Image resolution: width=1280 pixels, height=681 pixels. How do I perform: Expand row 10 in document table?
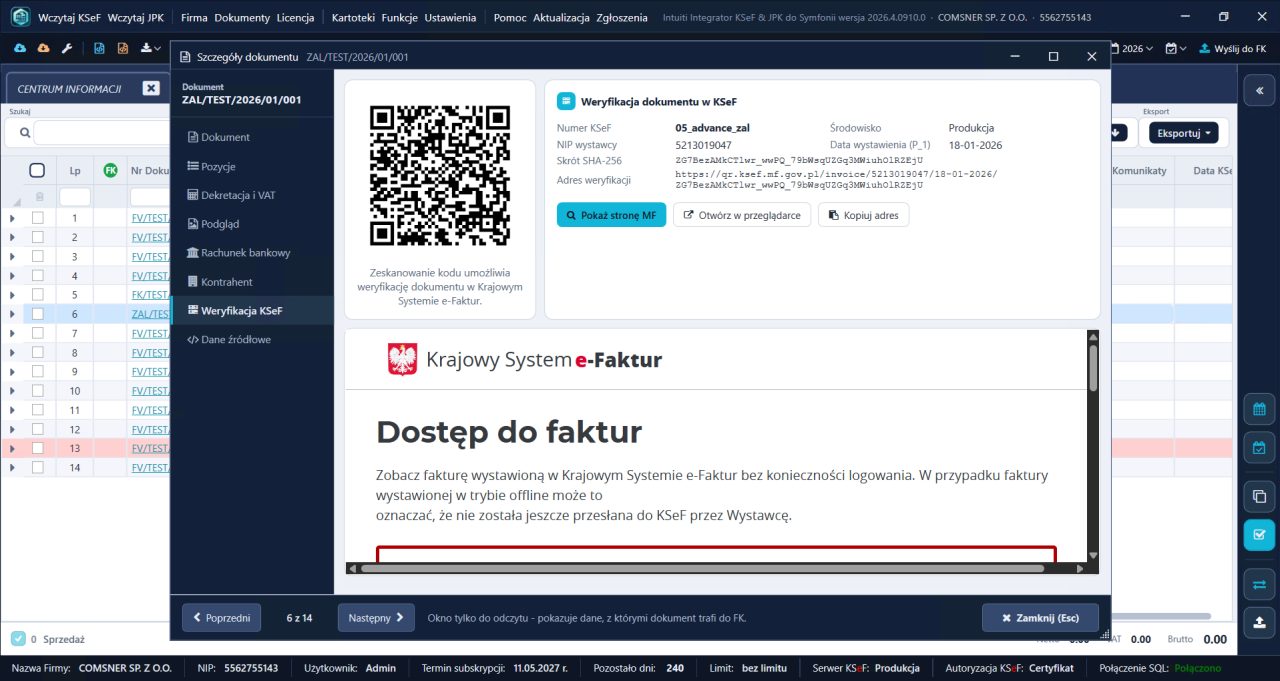point(12,391)
